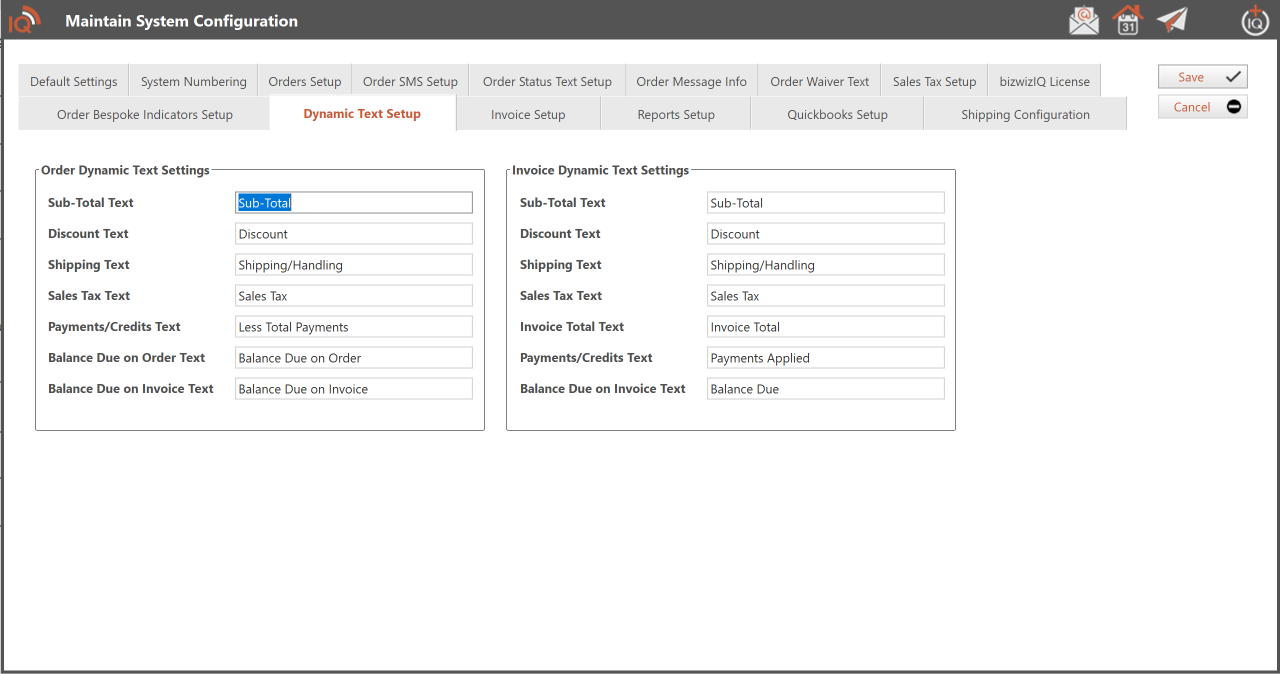Image resolution: width=1280 pixels, height=674 pixels.
Task: Click the paper plane send icon
Action: [1172, 20]
